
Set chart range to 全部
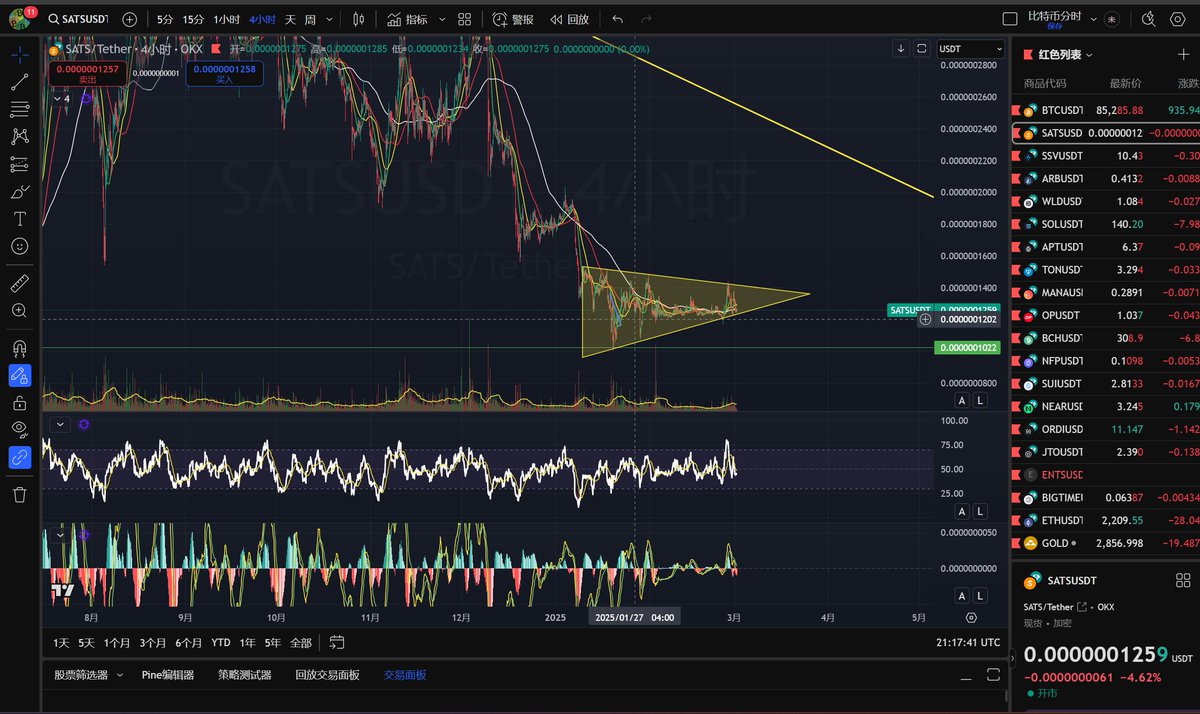point(300,642)
